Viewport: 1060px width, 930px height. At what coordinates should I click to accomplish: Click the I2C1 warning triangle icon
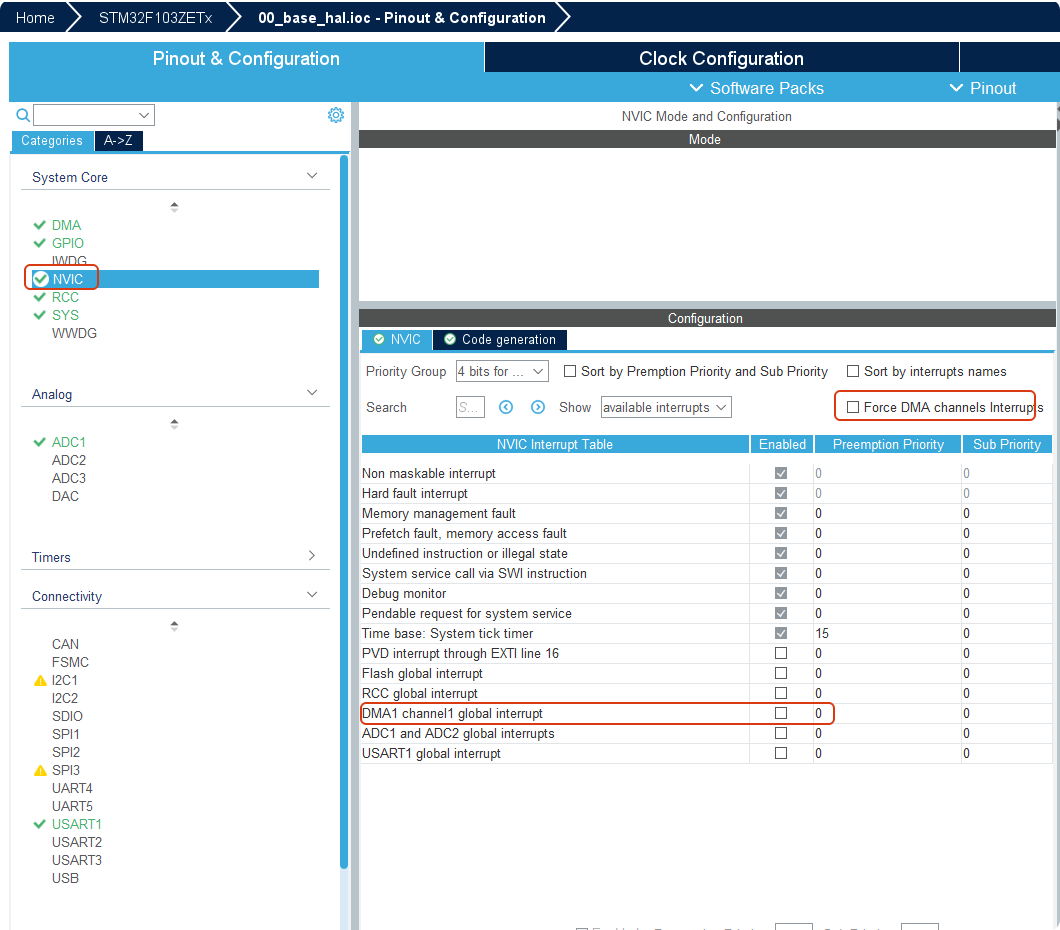40,681
